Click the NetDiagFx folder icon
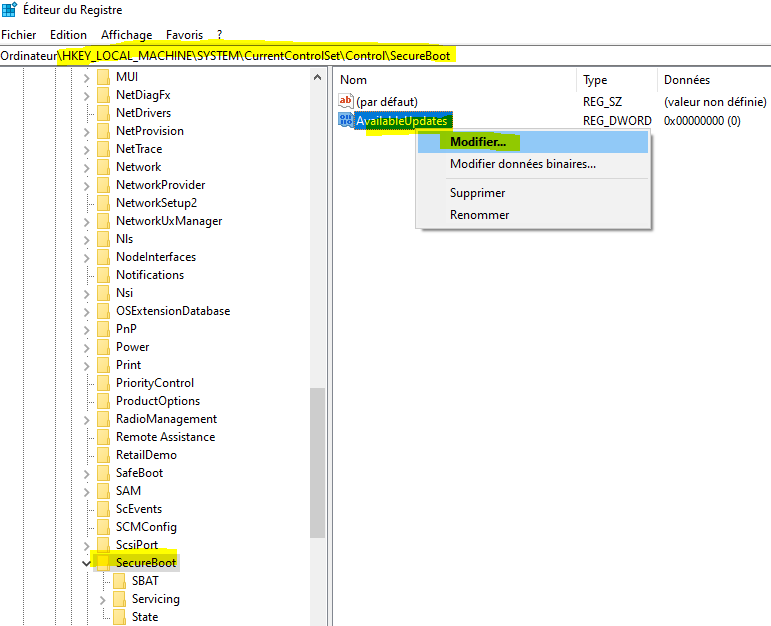This screenshot has height=626, width=771. click(103, 95)
